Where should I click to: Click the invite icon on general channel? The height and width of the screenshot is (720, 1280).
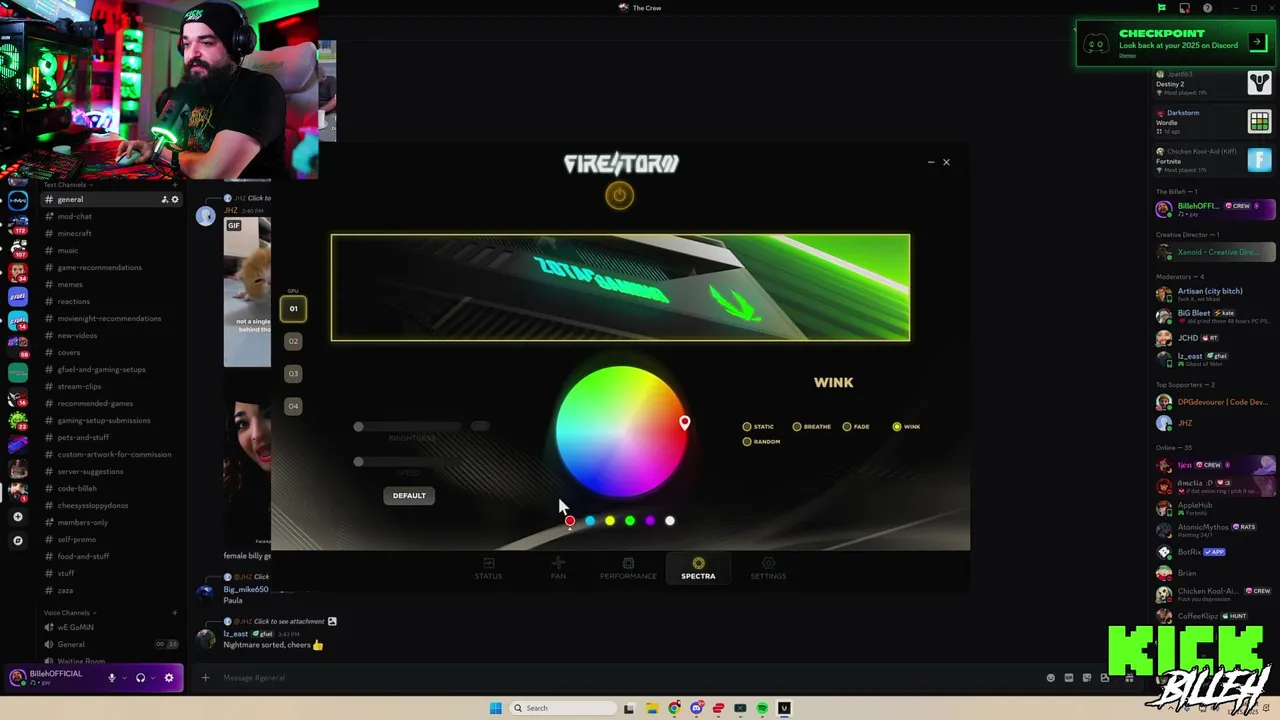click(x=165, y=200)
